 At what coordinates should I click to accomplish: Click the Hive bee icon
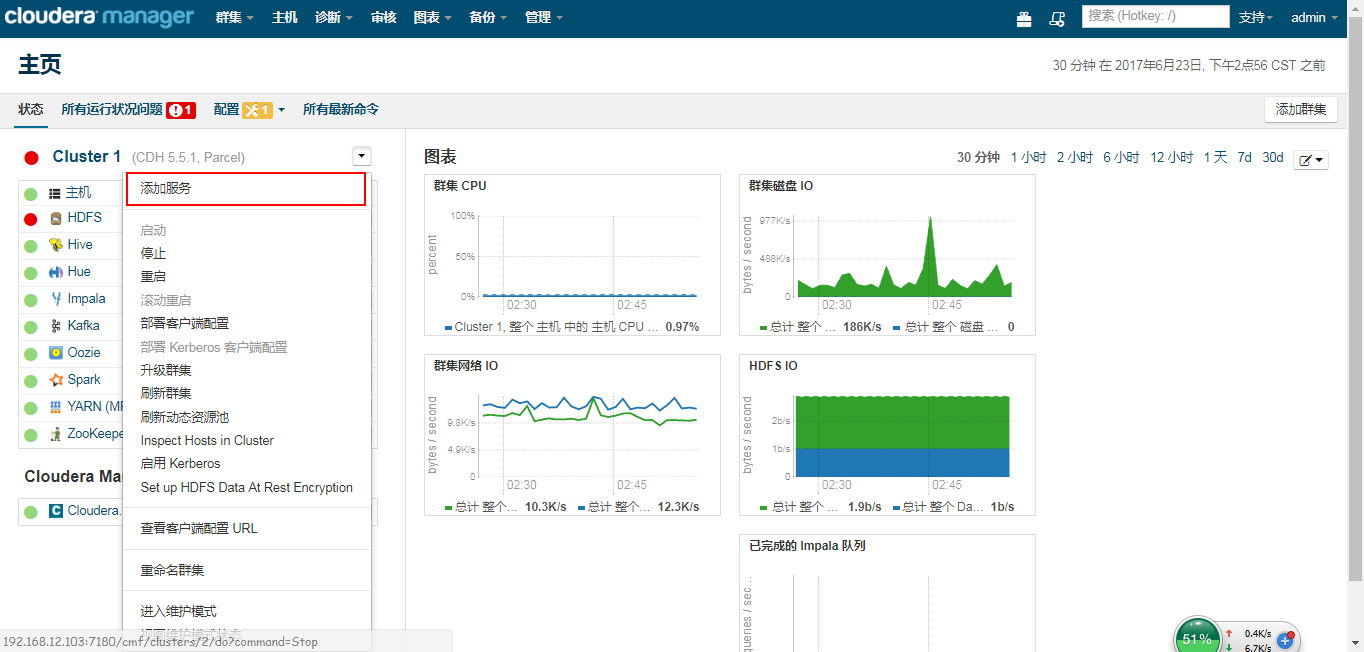(56, 245)
